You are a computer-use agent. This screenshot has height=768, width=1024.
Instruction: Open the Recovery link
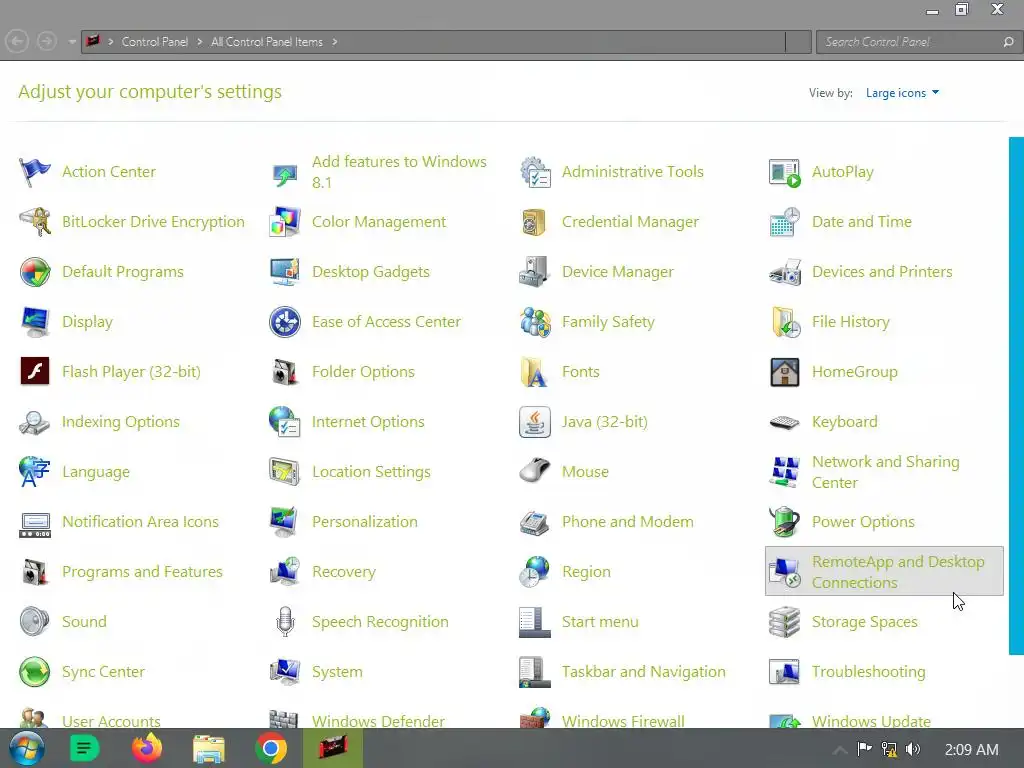tap(344, 572)
